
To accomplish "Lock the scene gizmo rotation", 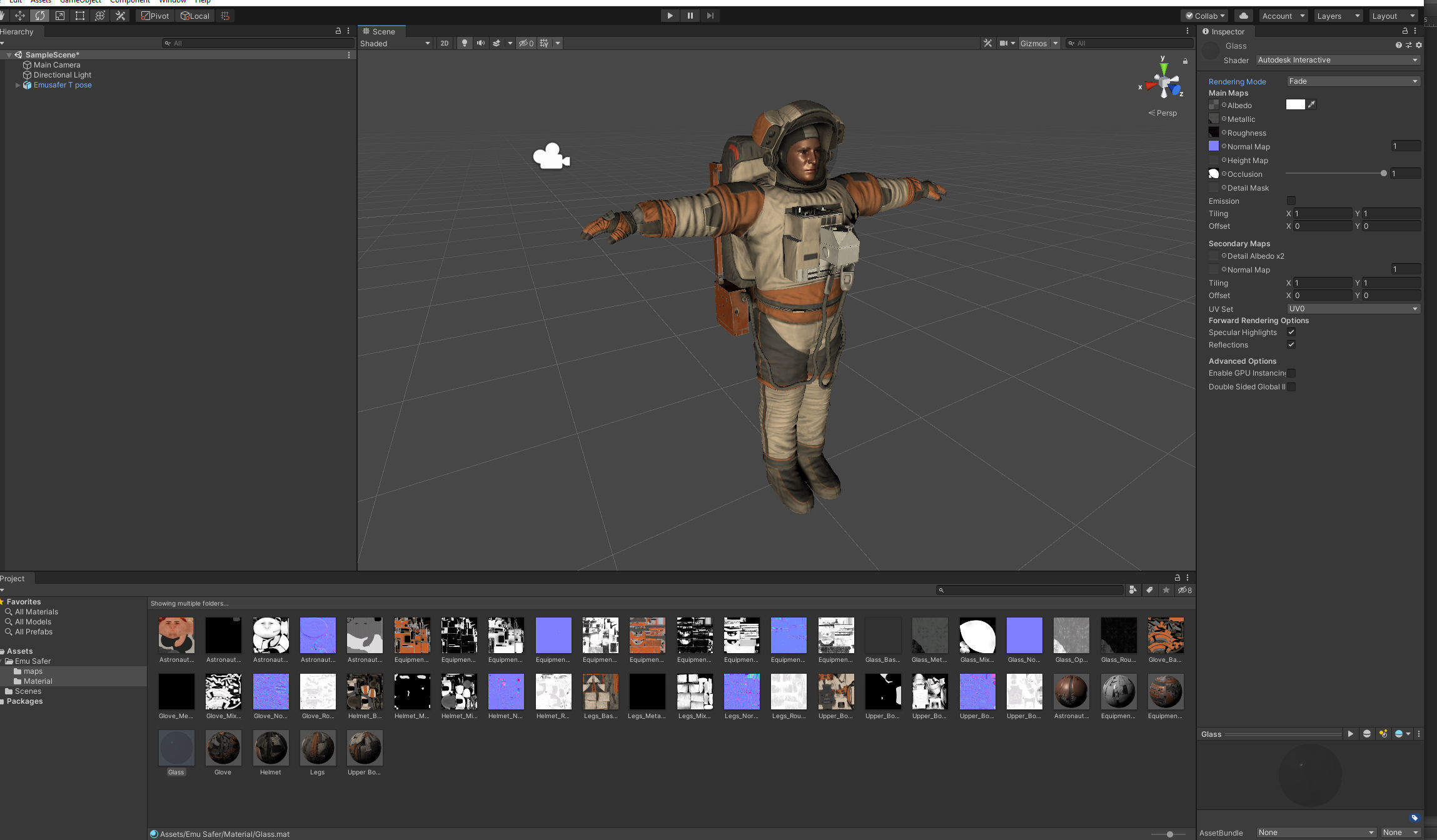I will click(x=1185, y=61).
